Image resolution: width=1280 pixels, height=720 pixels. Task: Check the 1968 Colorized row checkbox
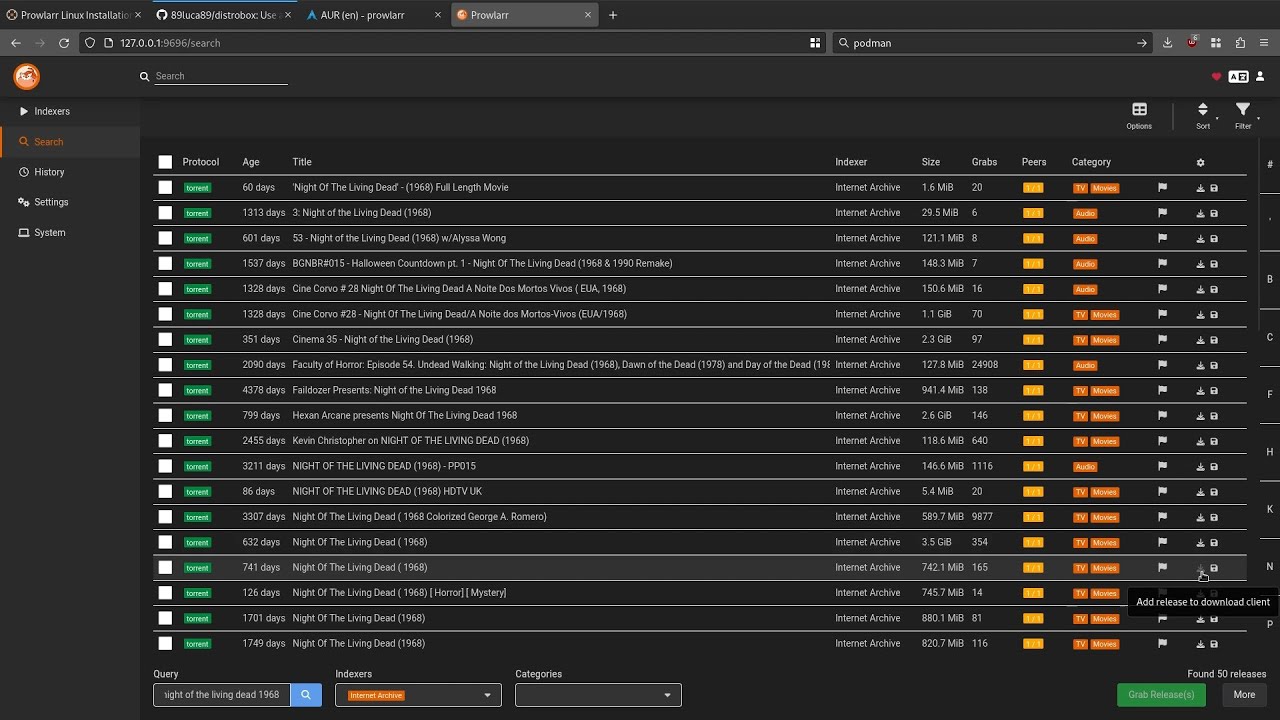tap(165, 517)
